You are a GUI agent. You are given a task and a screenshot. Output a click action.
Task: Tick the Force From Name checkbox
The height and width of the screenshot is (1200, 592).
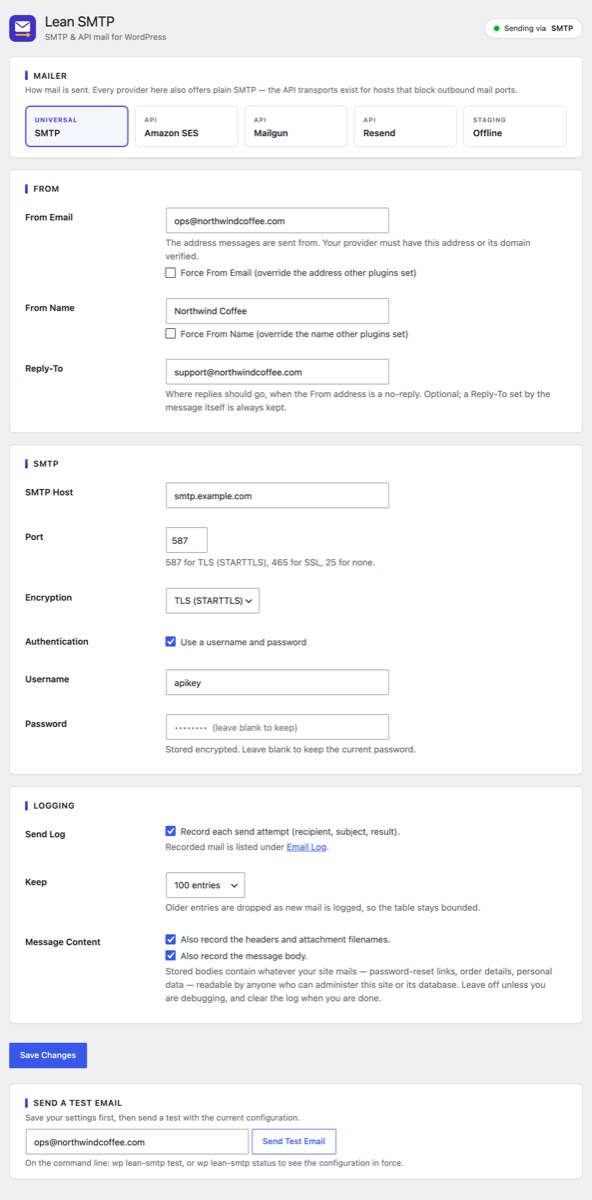click(x=171, y=333)
